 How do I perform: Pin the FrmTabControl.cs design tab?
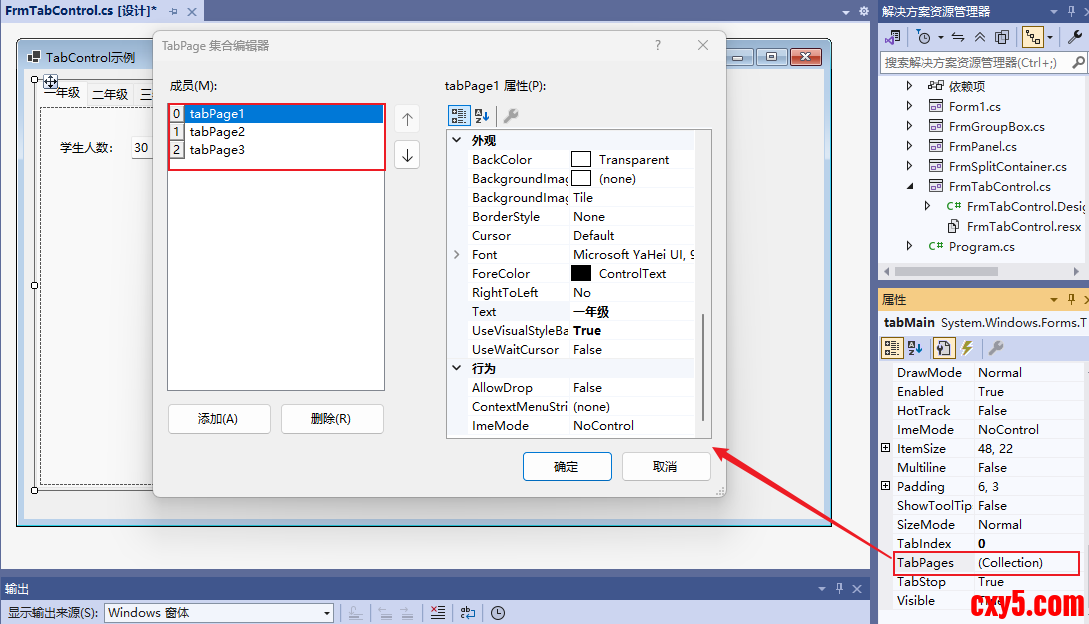pos(174,12)
